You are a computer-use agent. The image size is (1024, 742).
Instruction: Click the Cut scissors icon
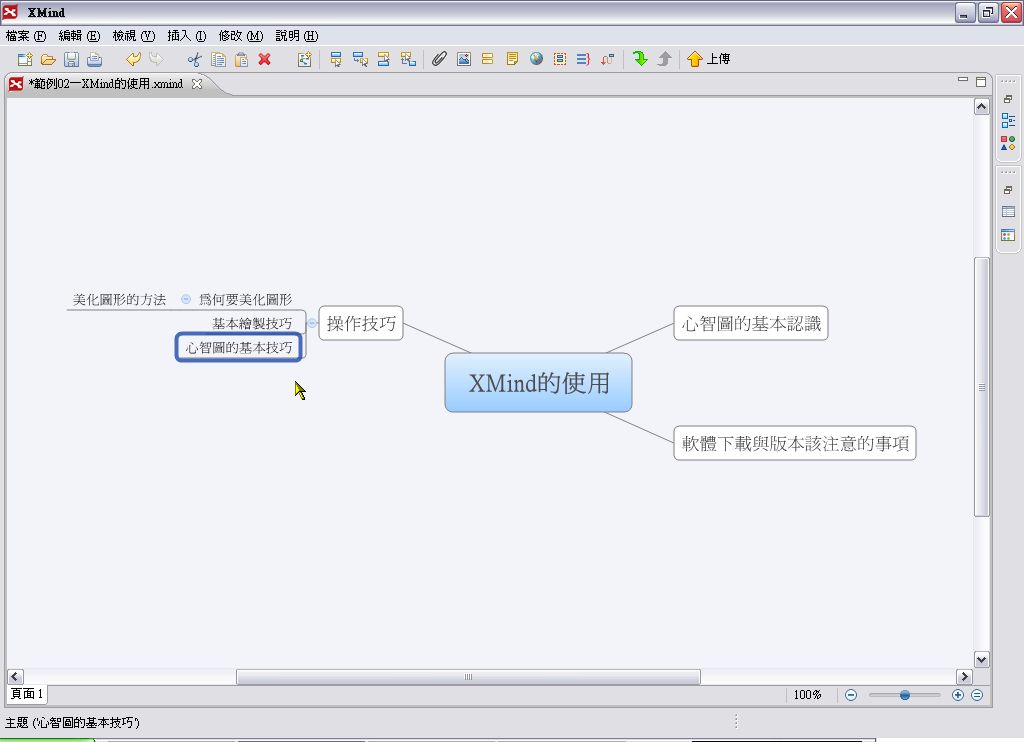click(195, 59)
